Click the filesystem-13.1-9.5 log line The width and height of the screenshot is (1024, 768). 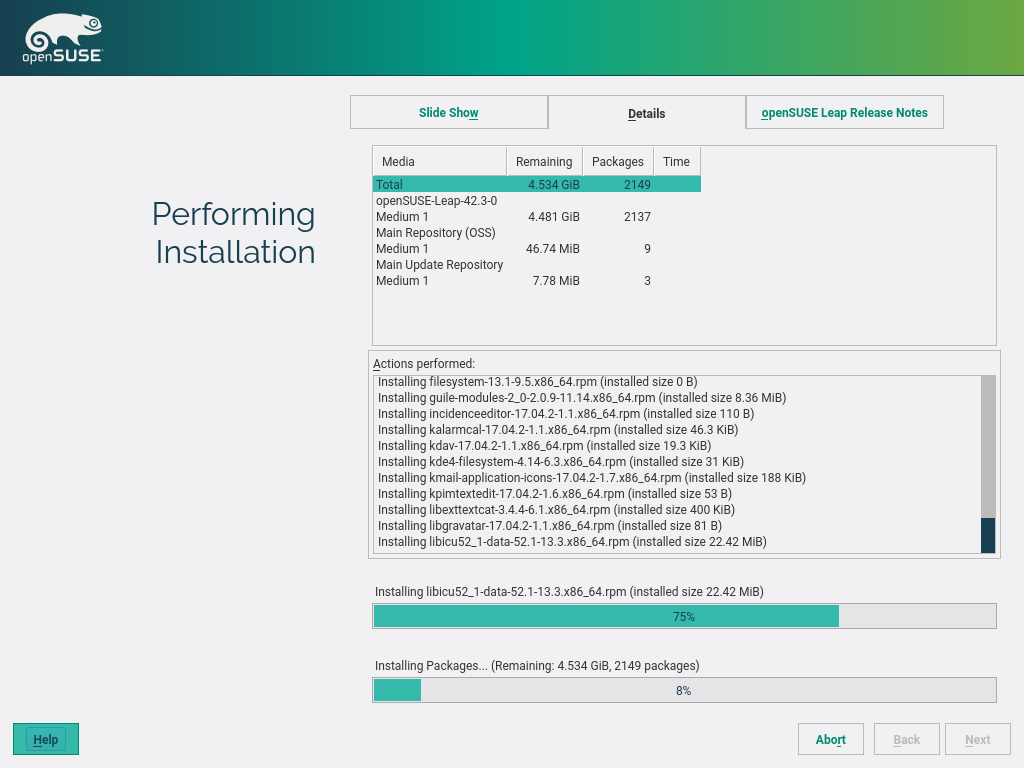pyautogui.click(x=537, y=381)
